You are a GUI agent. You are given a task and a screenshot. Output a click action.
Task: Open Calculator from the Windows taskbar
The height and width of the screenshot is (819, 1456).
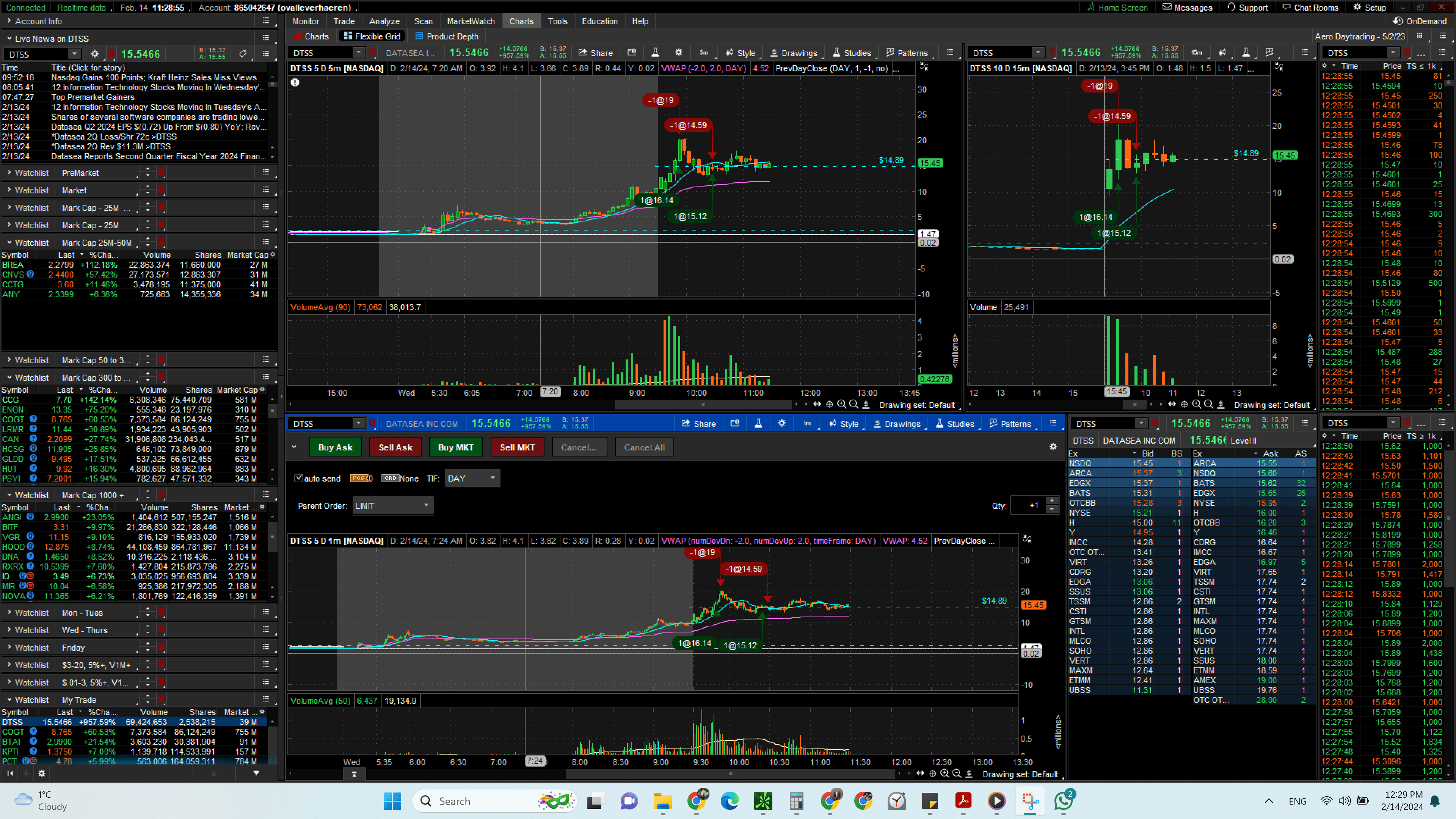tap(796, 801)
